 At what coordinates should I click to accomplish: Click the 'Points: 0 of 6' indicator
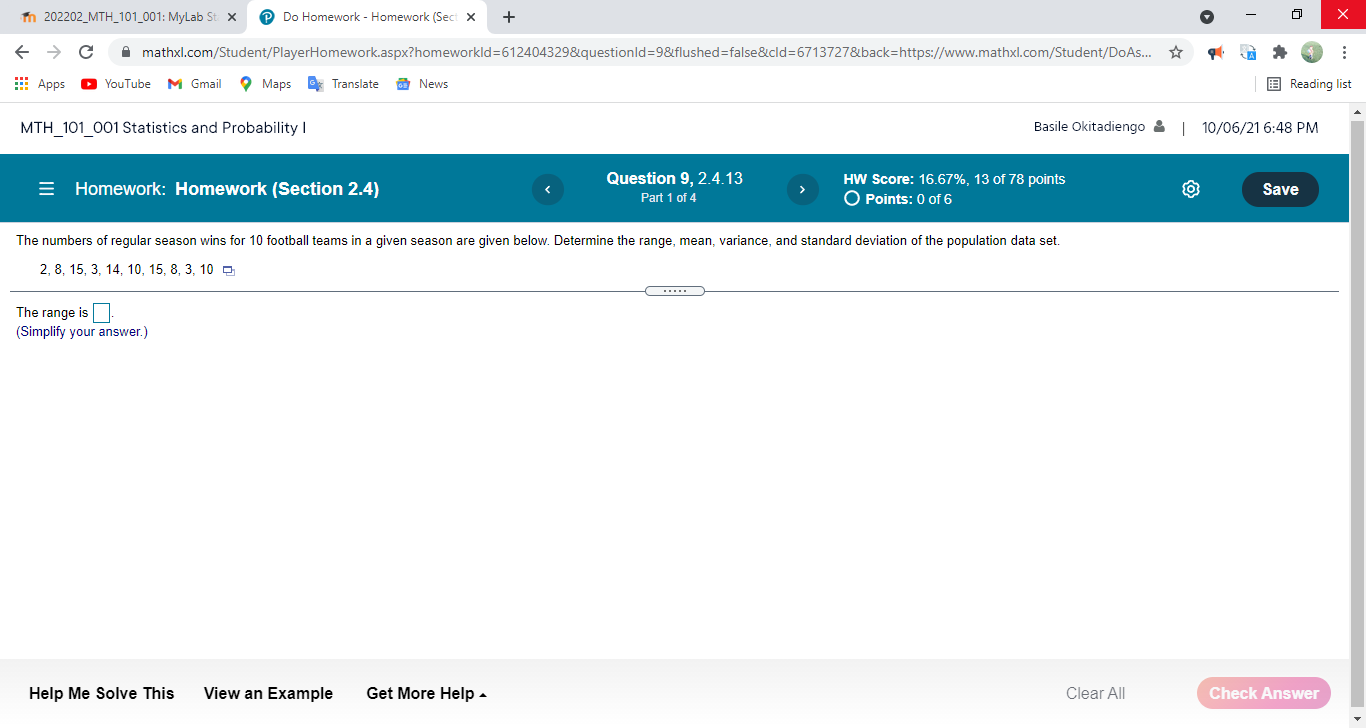(898, 199)
